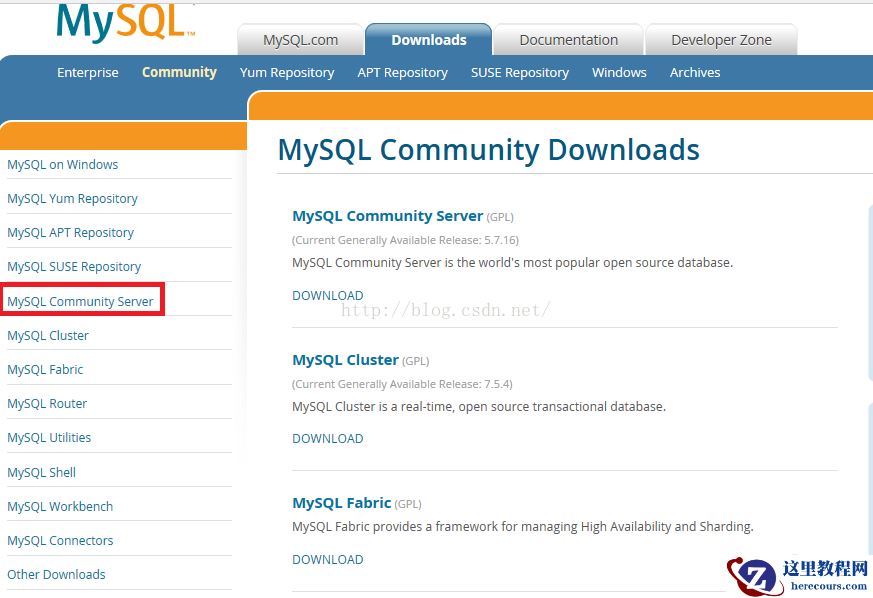This screenshot has height=598, width=873.
Task: Click the MySQL Cluster heading link
Action: [346, 360]
